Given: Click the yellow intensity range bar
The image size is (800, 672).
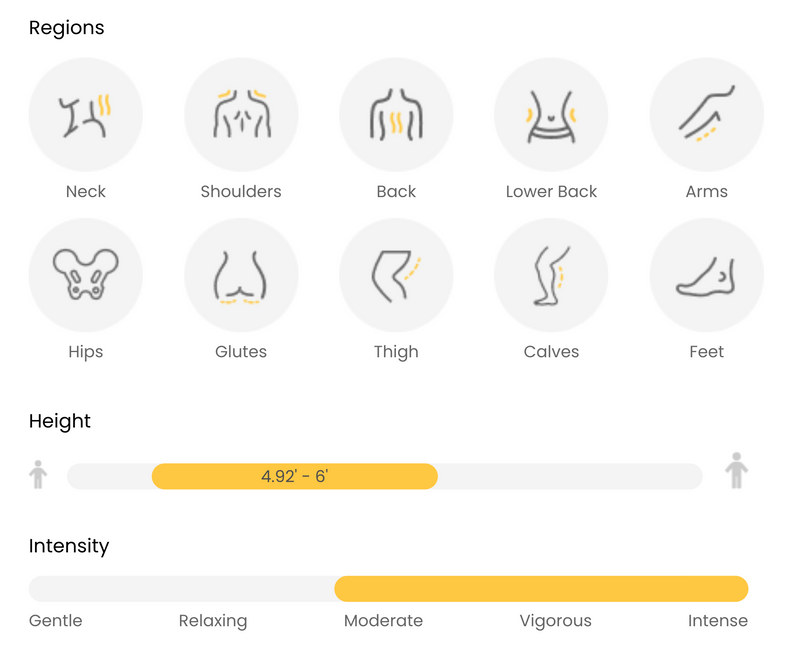Looking at the screenshot, I should point(541,589).
